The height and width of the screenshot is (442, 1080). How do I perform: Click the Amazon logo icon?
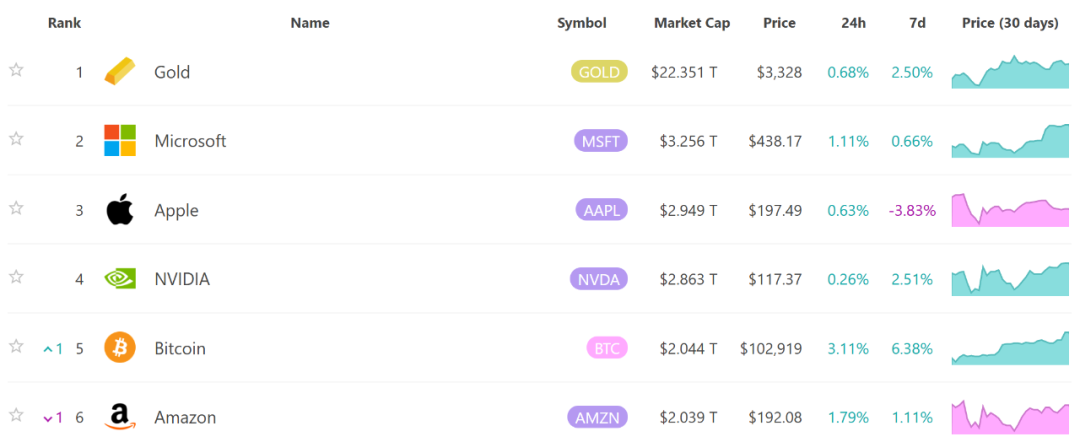(120, 417)
